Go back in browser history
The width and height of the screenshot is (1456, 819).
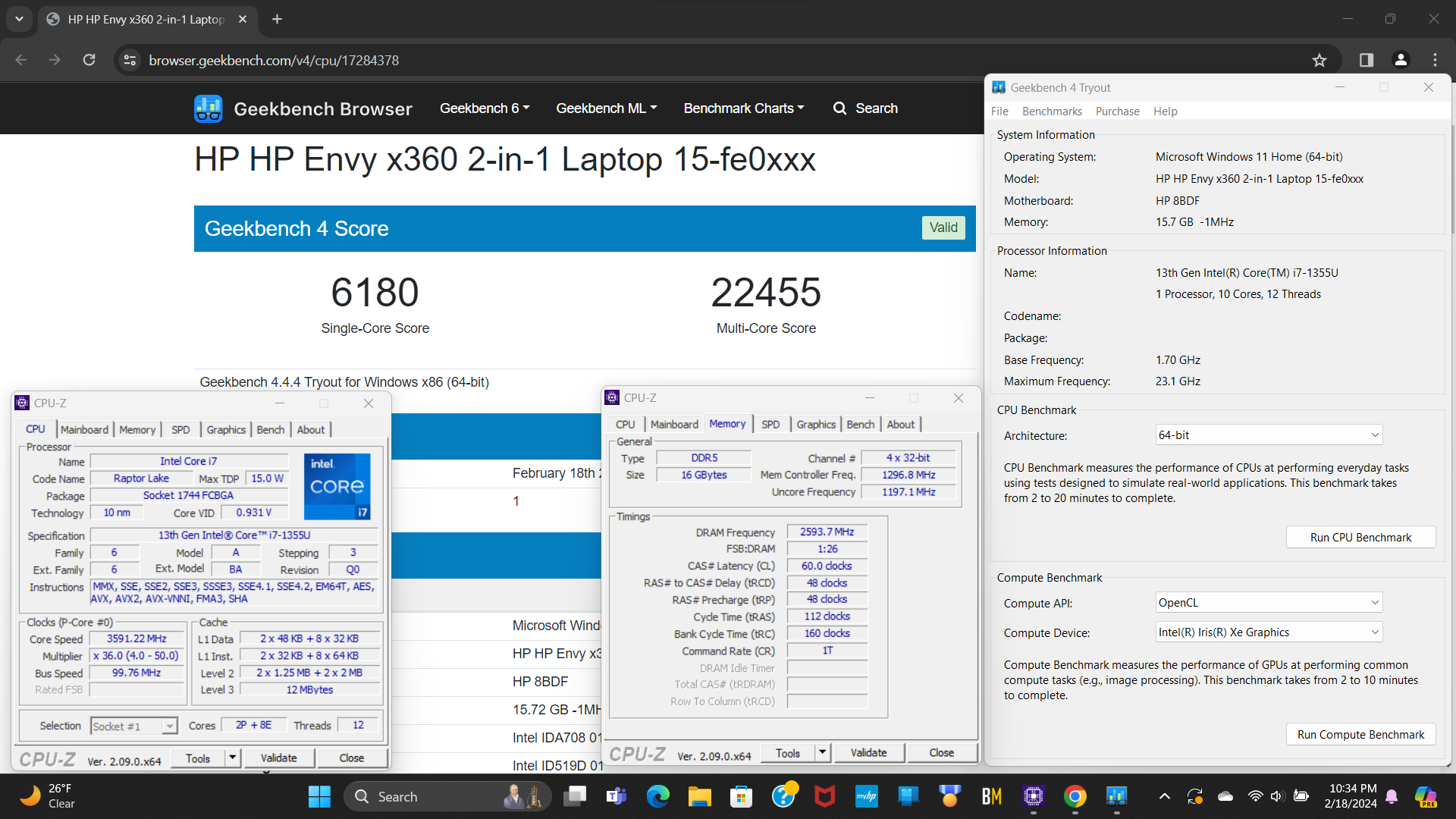[21, 60]
